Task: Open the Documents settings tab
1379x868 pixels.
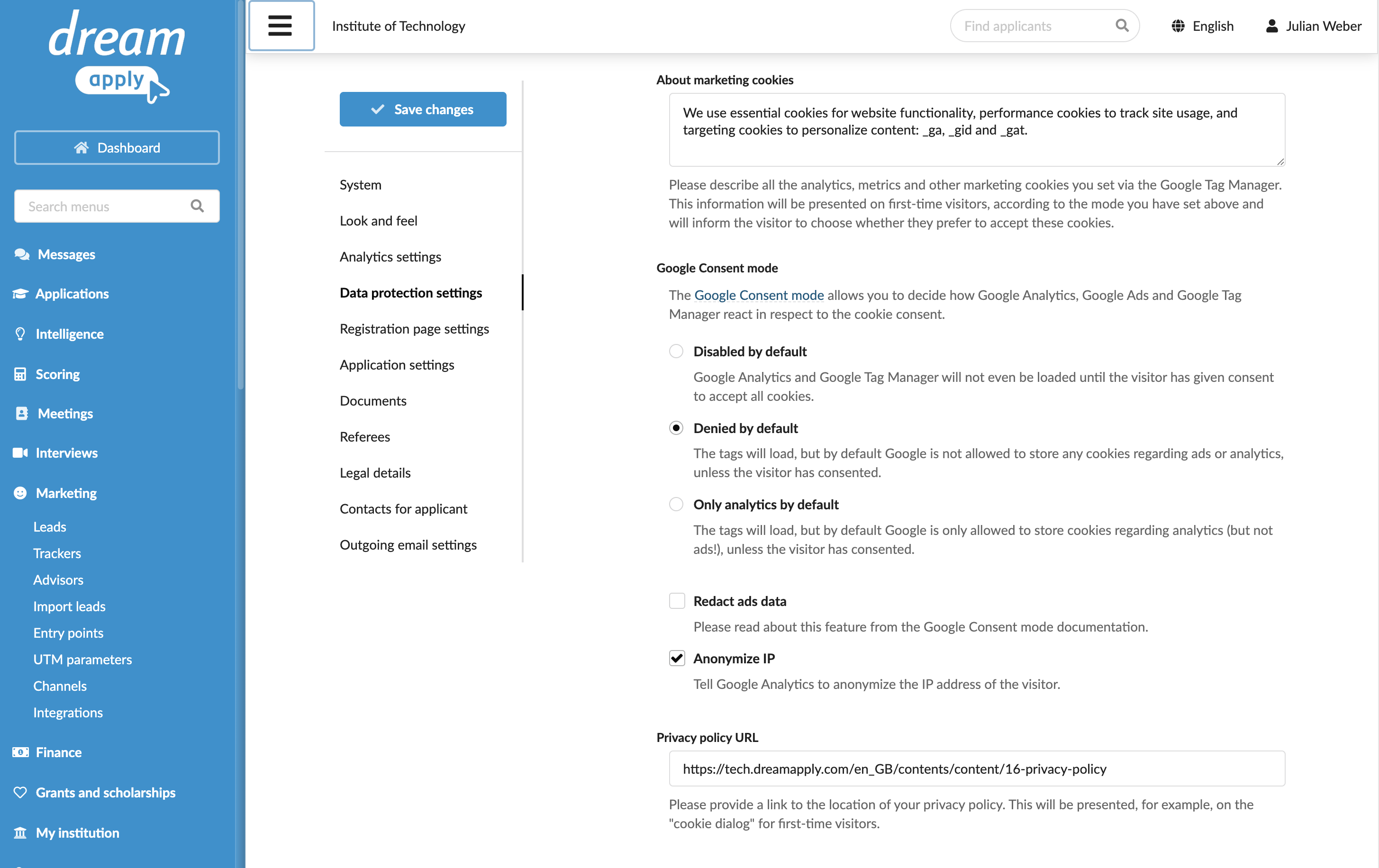Action: (x=373, y=401)
